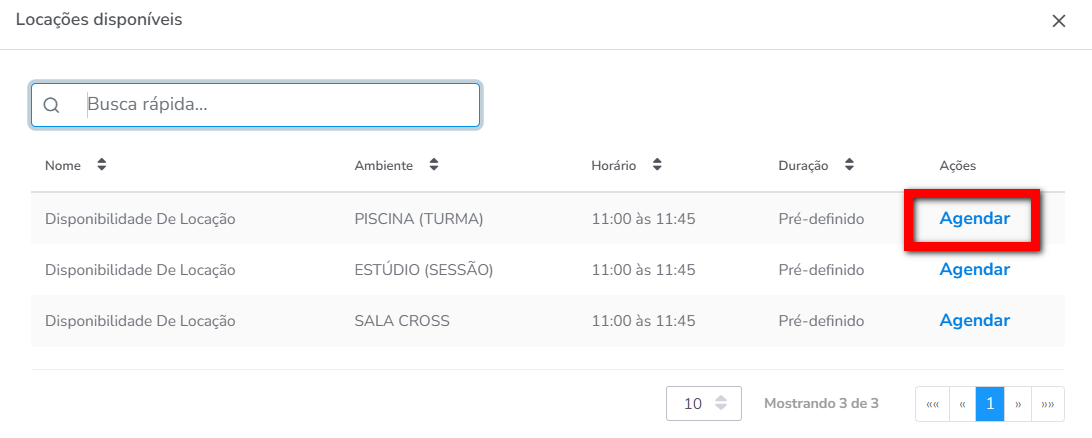Go to first page of results
1092x438 pixels.
click(x=932, y=404)
